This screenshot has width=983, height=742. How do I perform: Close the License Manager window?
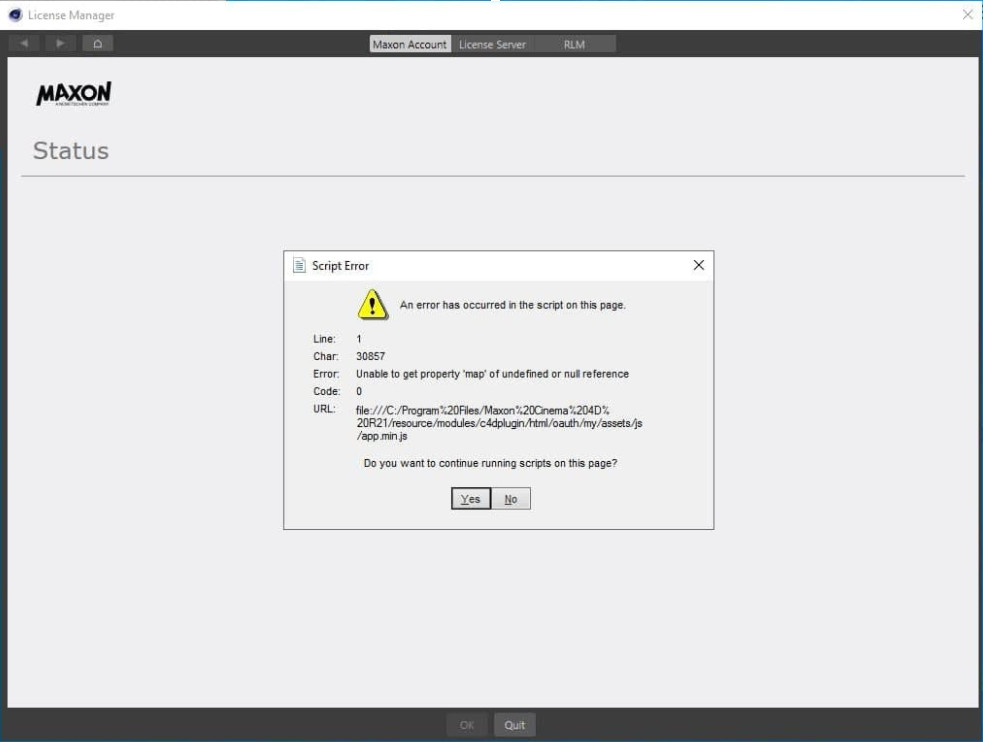click(x=967, y=15)
